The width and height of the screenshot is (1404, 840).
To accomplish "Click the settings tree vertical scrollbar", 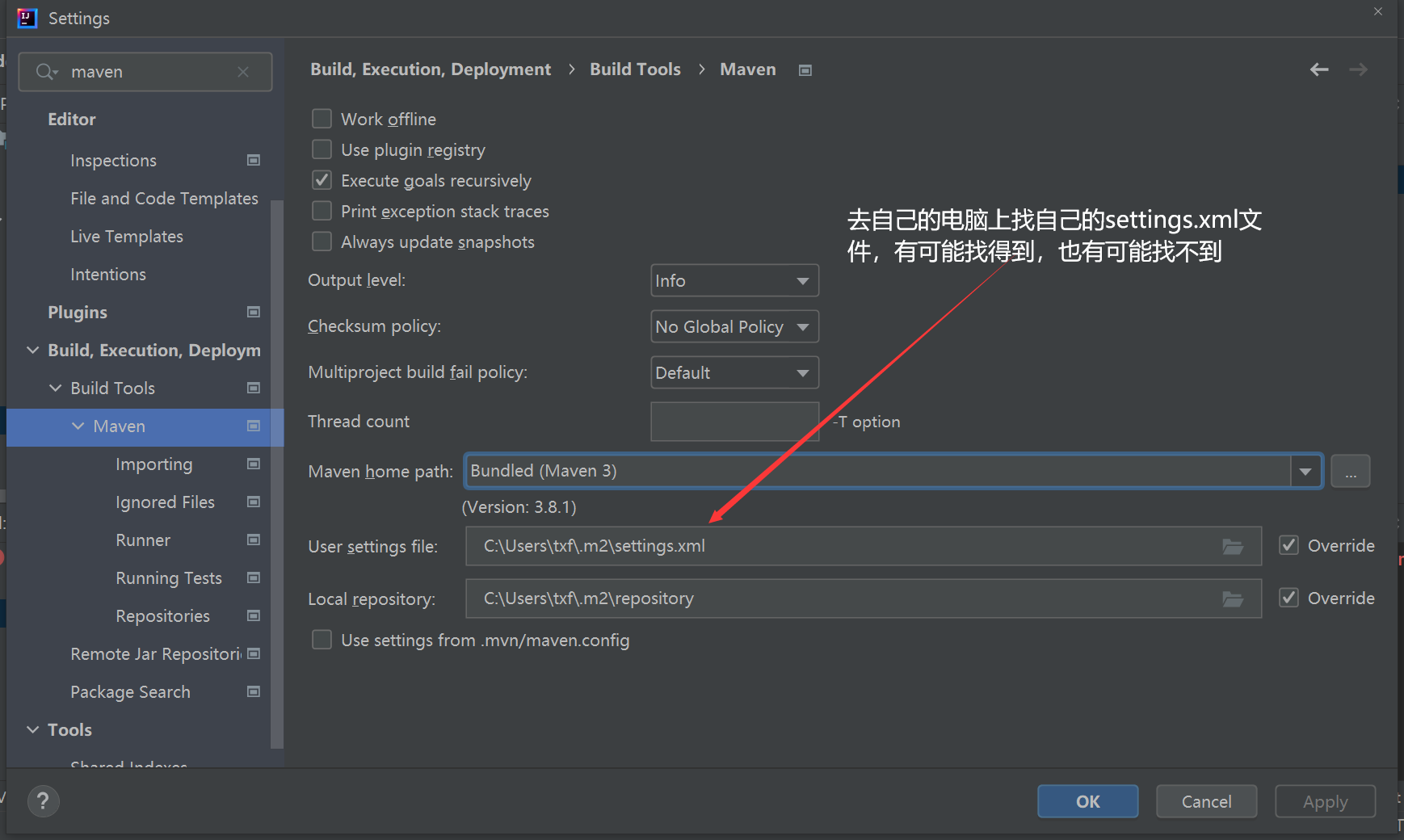I will point(277,473).
